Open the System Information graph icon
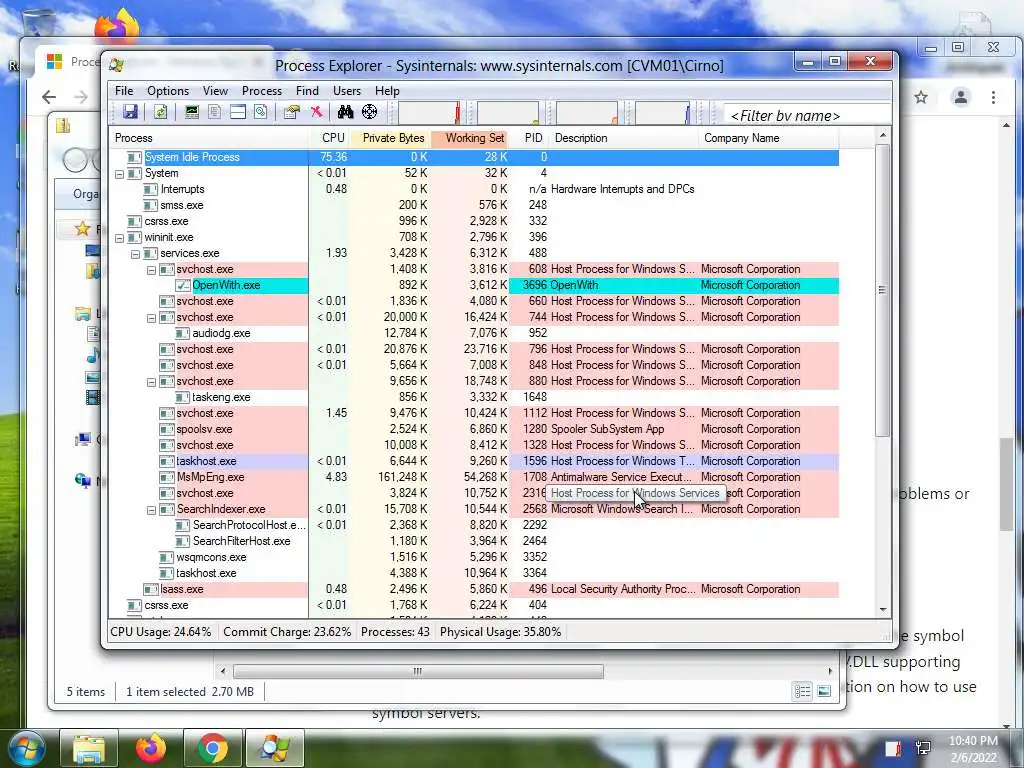The width and height of the screenshot is (1024, 768). click(x=191, y=112)
